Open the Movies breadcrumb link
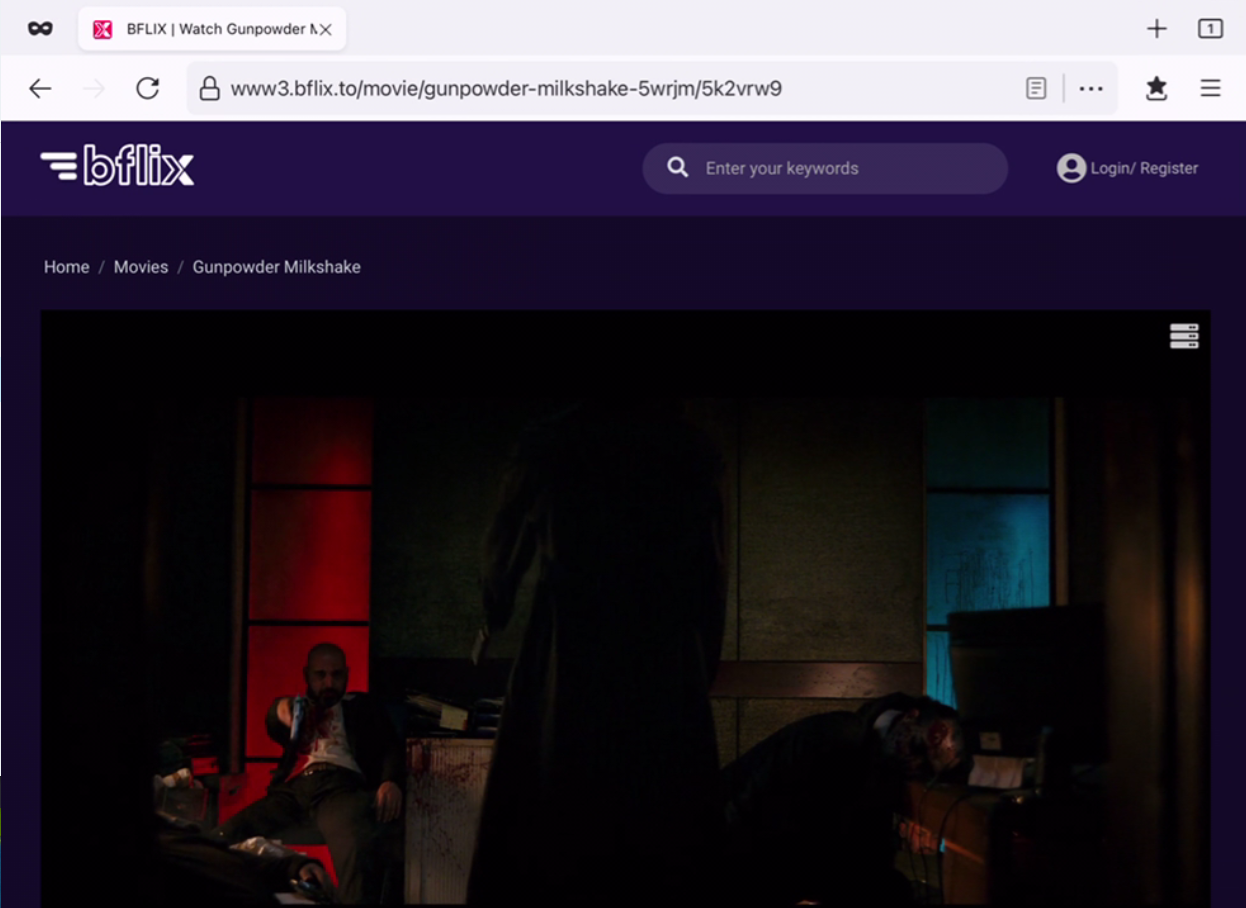This screenshot has width=1246, height=908. click(x=141, y=267)
